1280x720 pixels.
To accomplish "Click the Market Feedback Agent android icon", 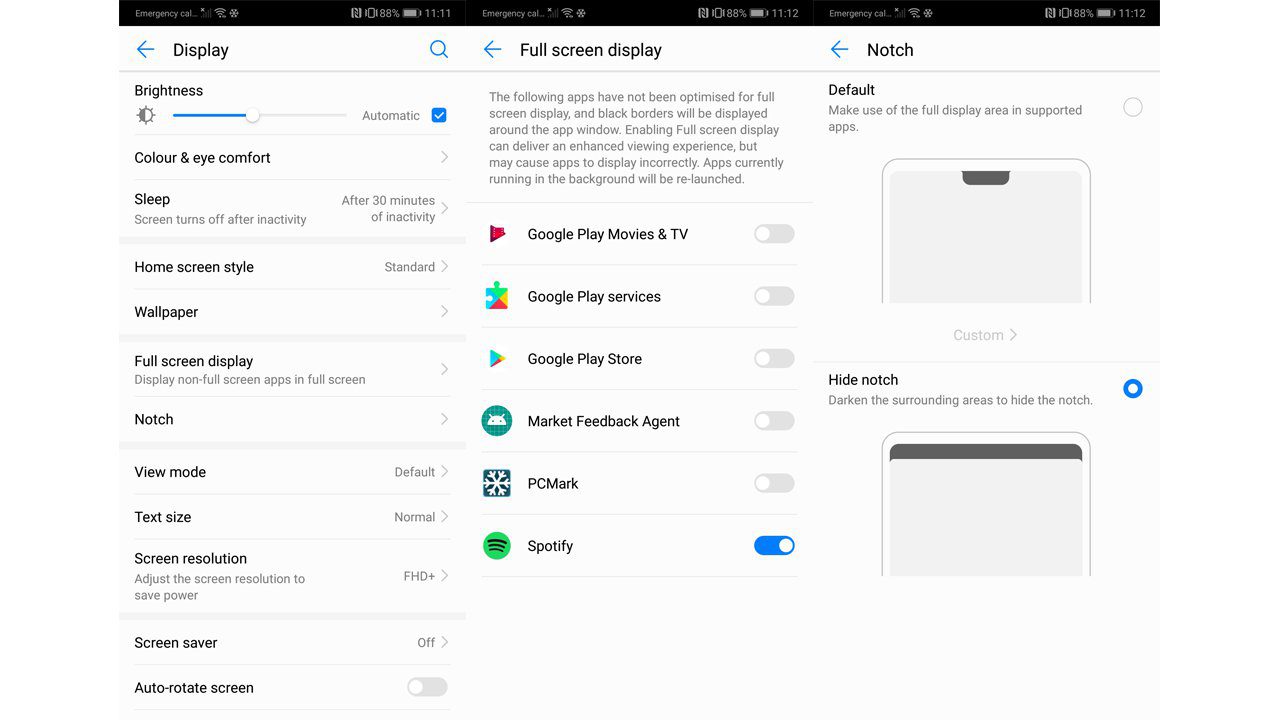I will coord(497,421).
